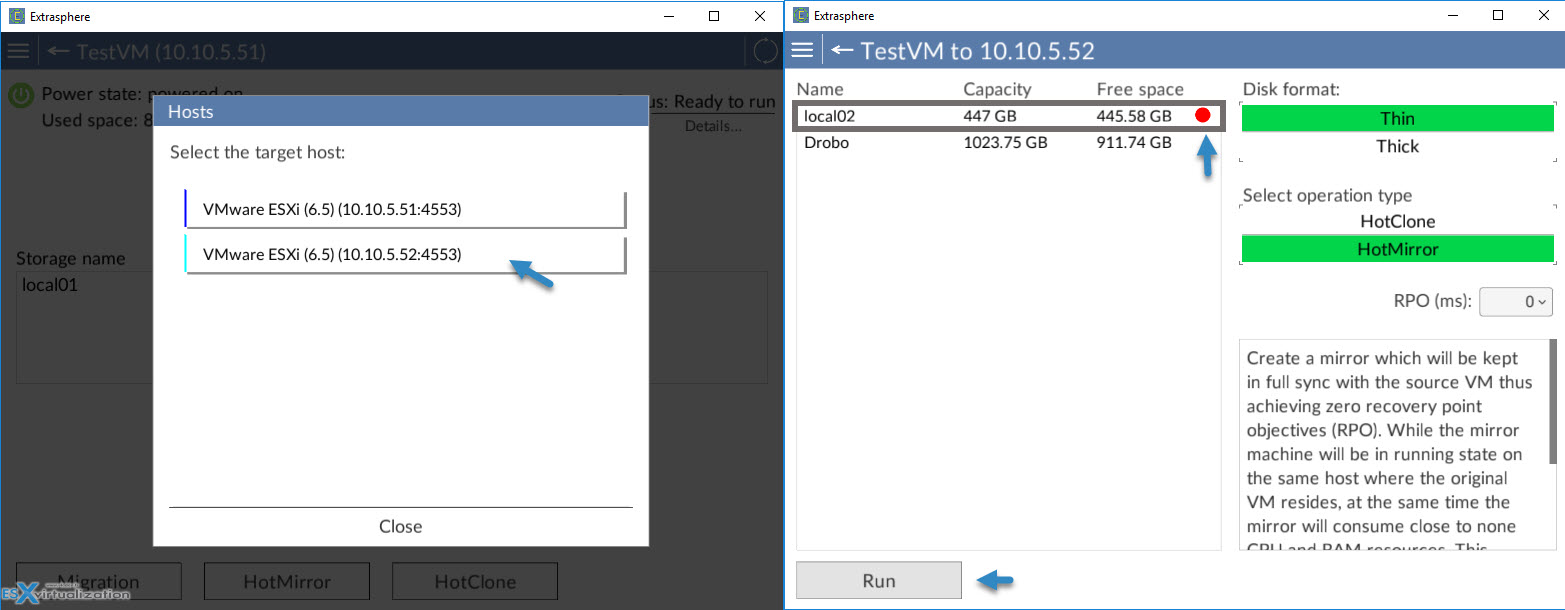Click the HotMirror button in left window

click(287, 581)
